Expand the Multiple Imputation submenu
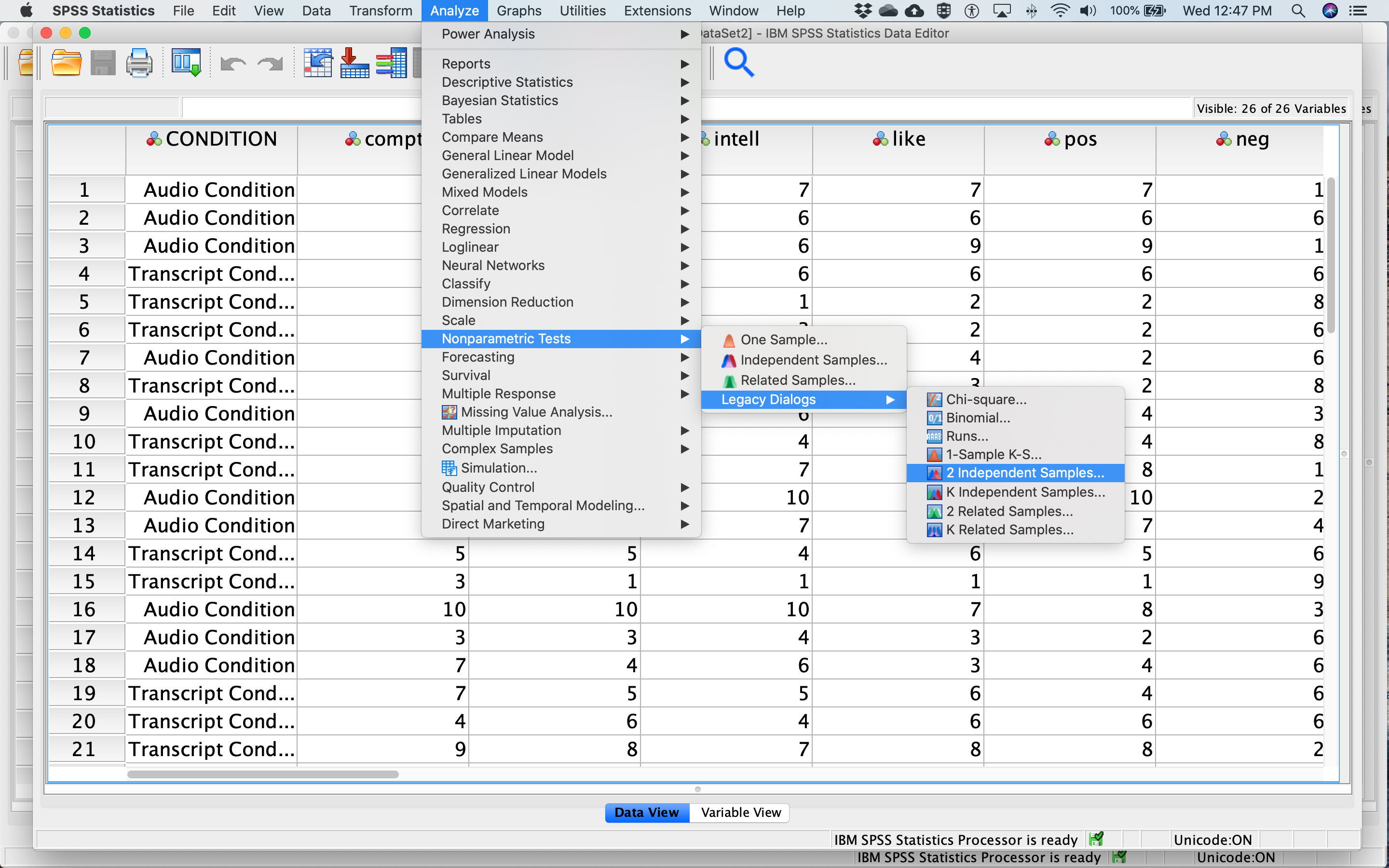Image resolution: width=1389 pixels, height=868 pixels. pyautogui.click(x=561, y=431)
